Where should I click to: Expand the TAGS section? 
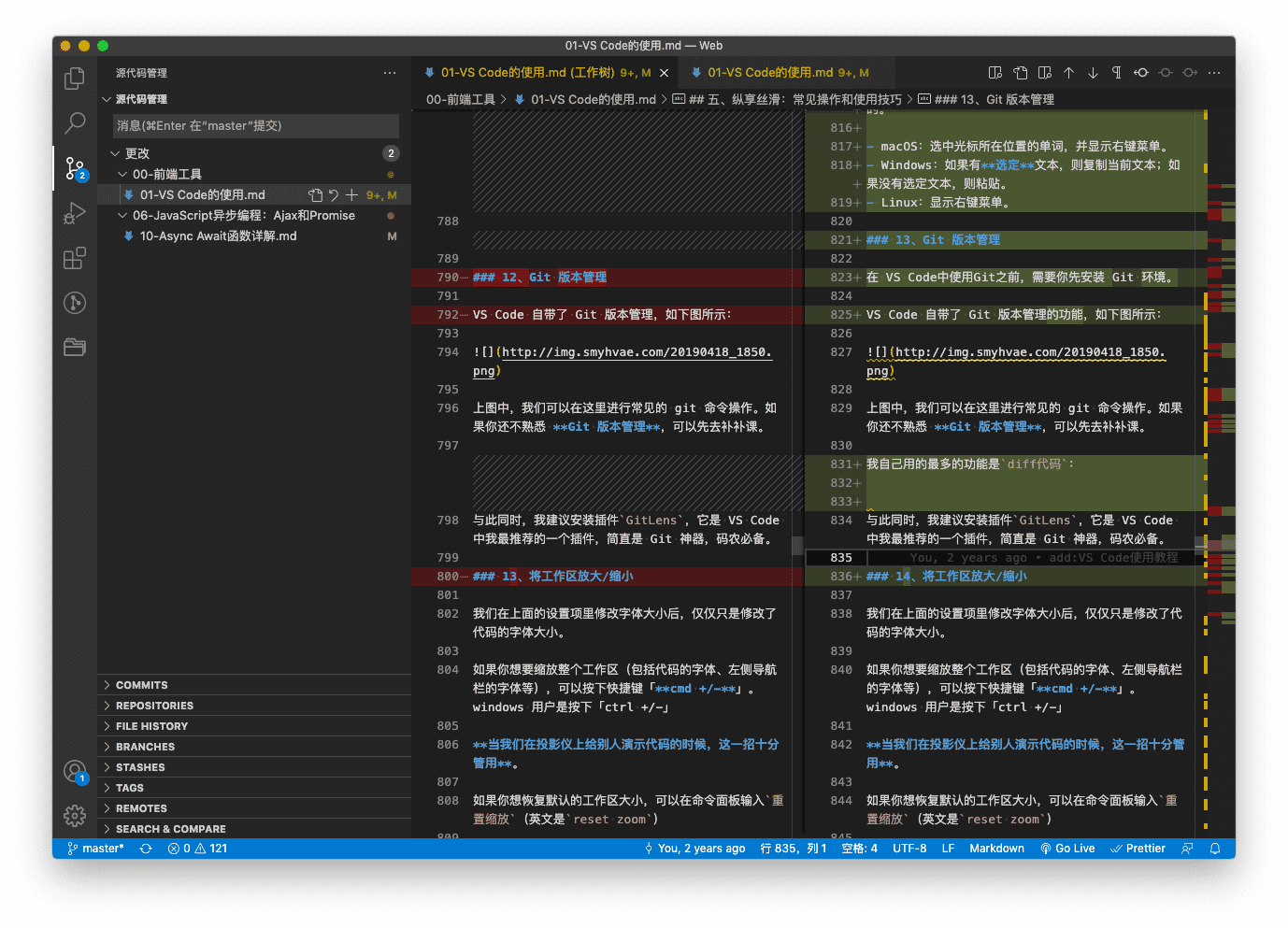point(254,788)
